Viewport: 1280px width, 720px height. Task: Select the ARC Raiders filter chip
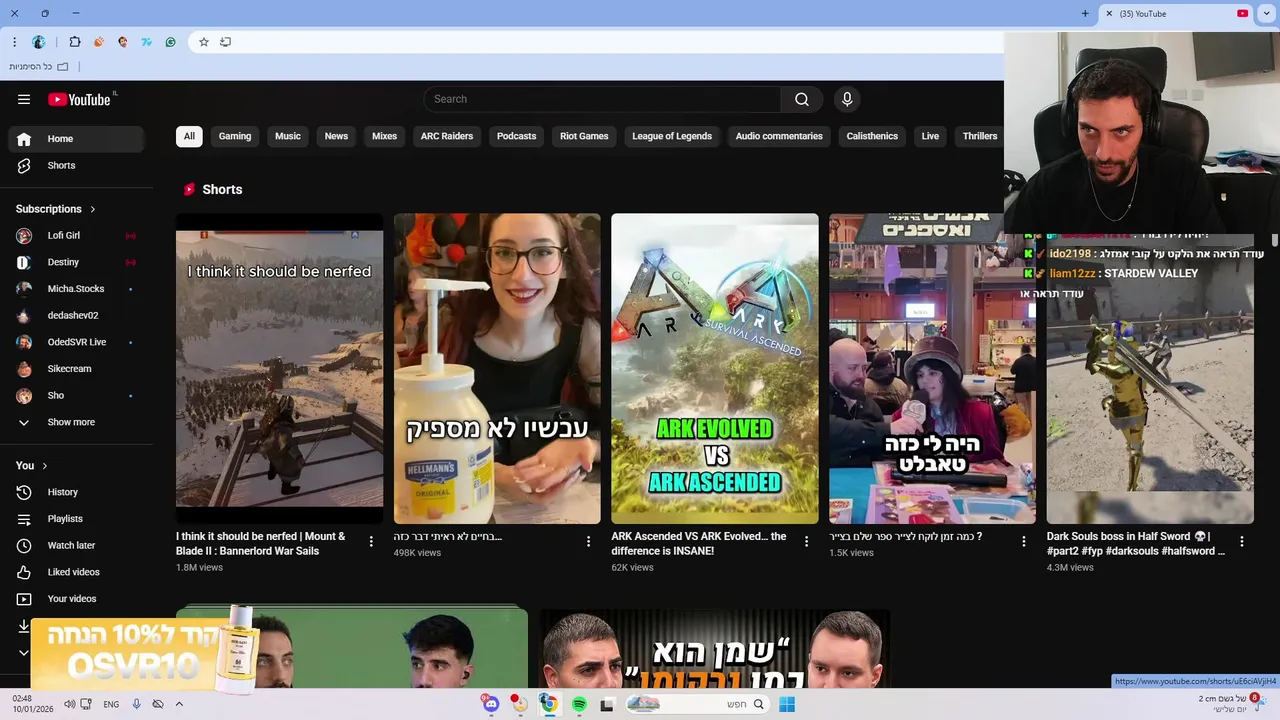447,136
